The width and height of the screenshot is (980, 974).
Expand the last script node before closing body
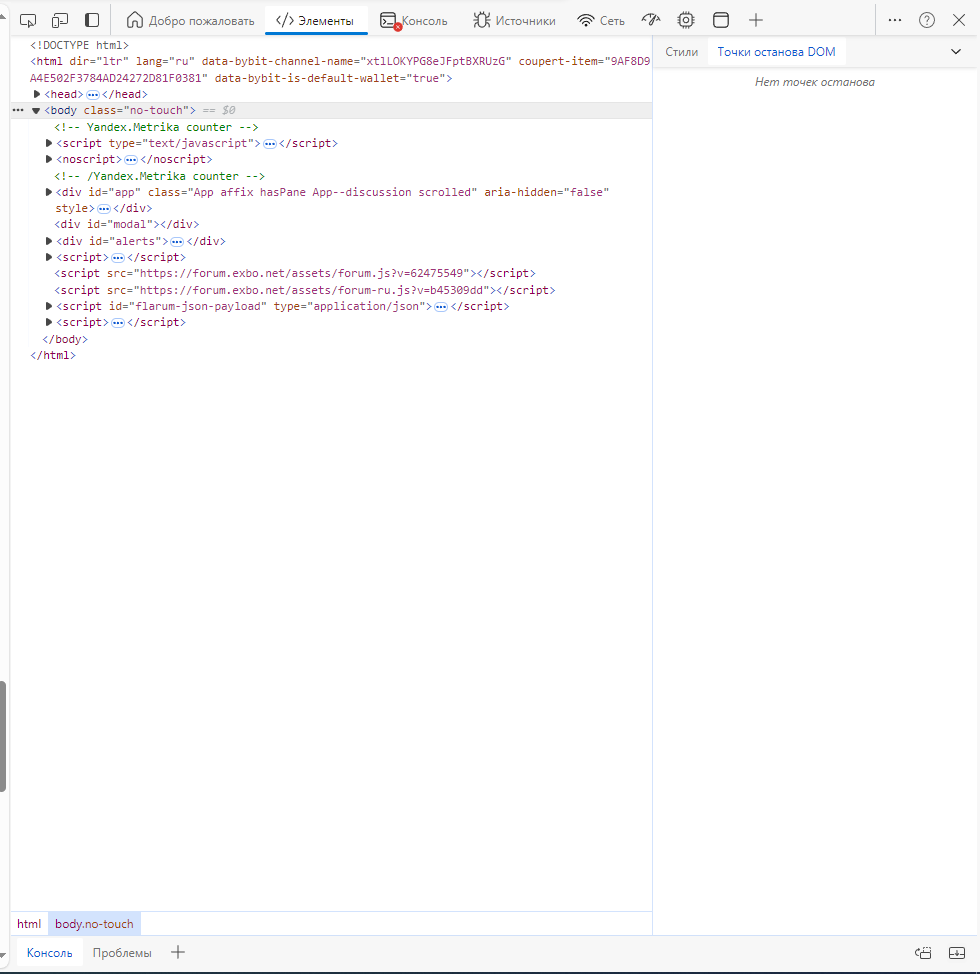(49, 322)
